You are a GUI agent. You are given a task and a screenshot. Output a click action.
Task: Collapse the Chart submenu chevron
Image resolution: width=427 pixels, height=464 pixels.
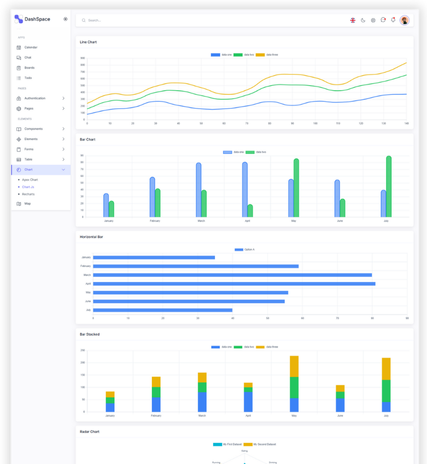[63, 170]
